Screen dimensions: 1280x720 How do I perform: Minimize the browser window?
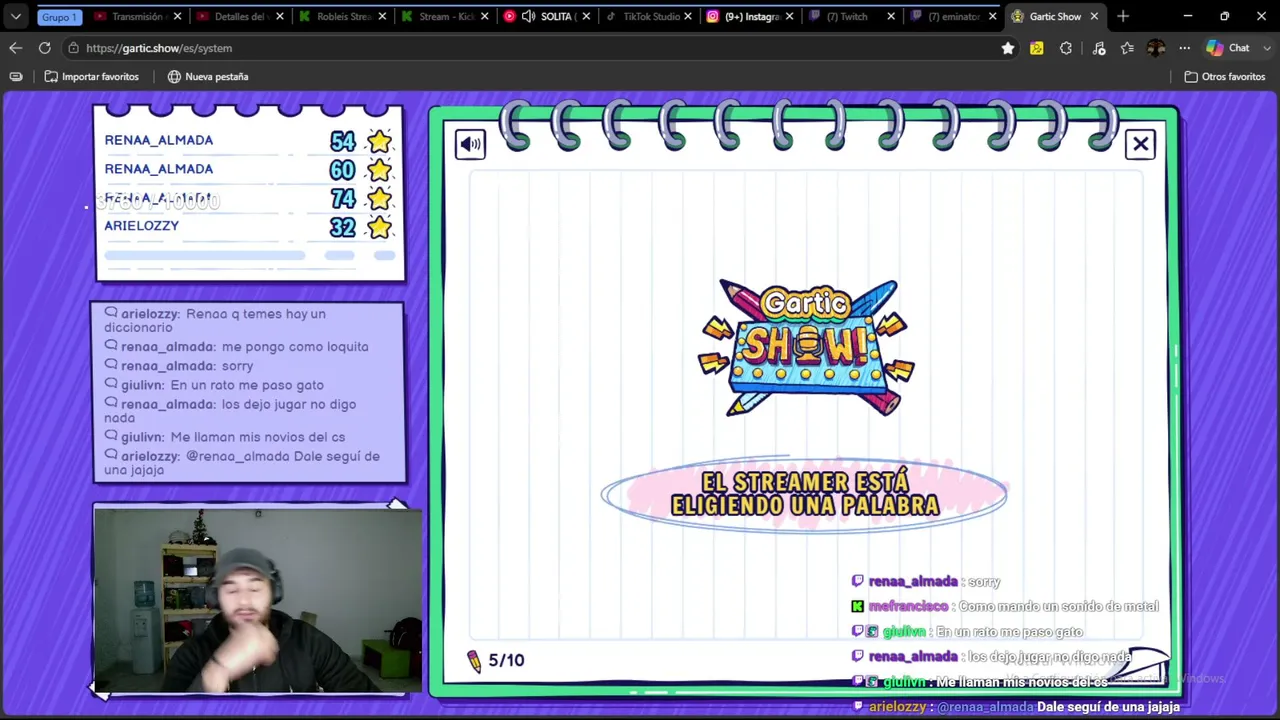[x=1187, y=16]
